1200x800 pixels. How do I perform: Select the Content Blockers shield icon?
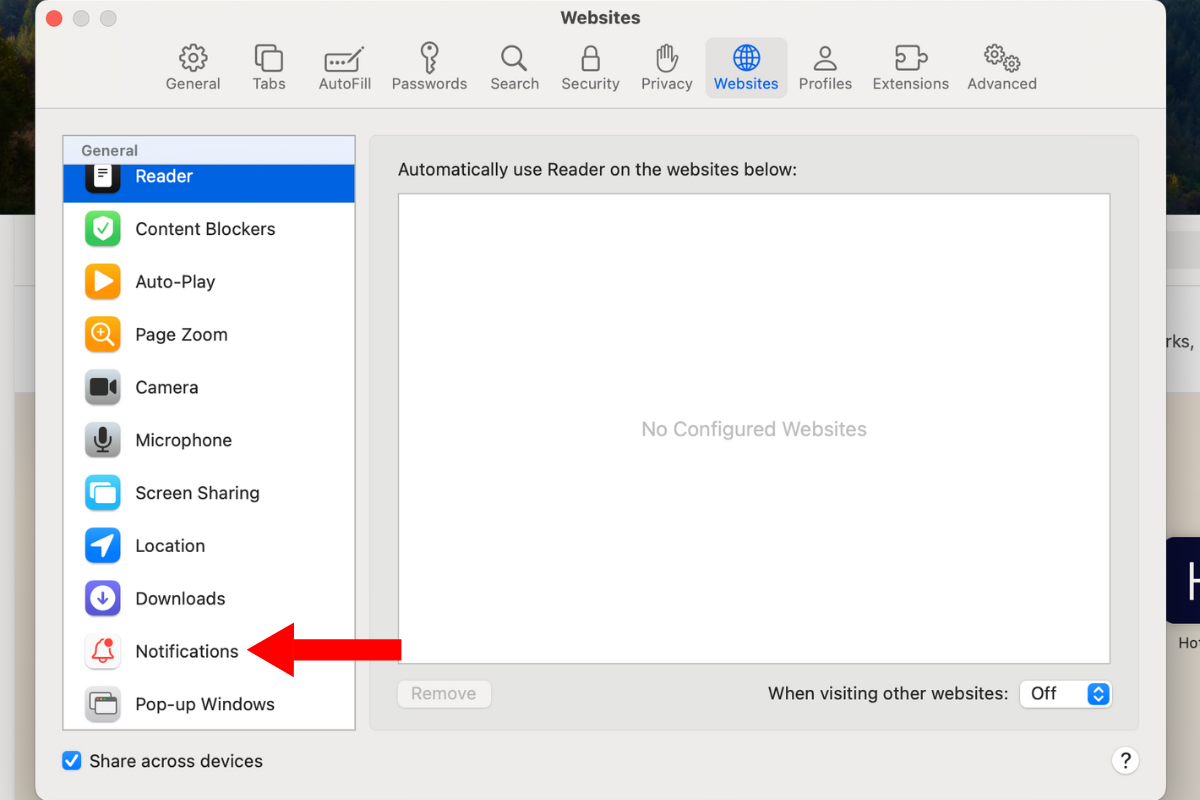[x=103, y=229]
